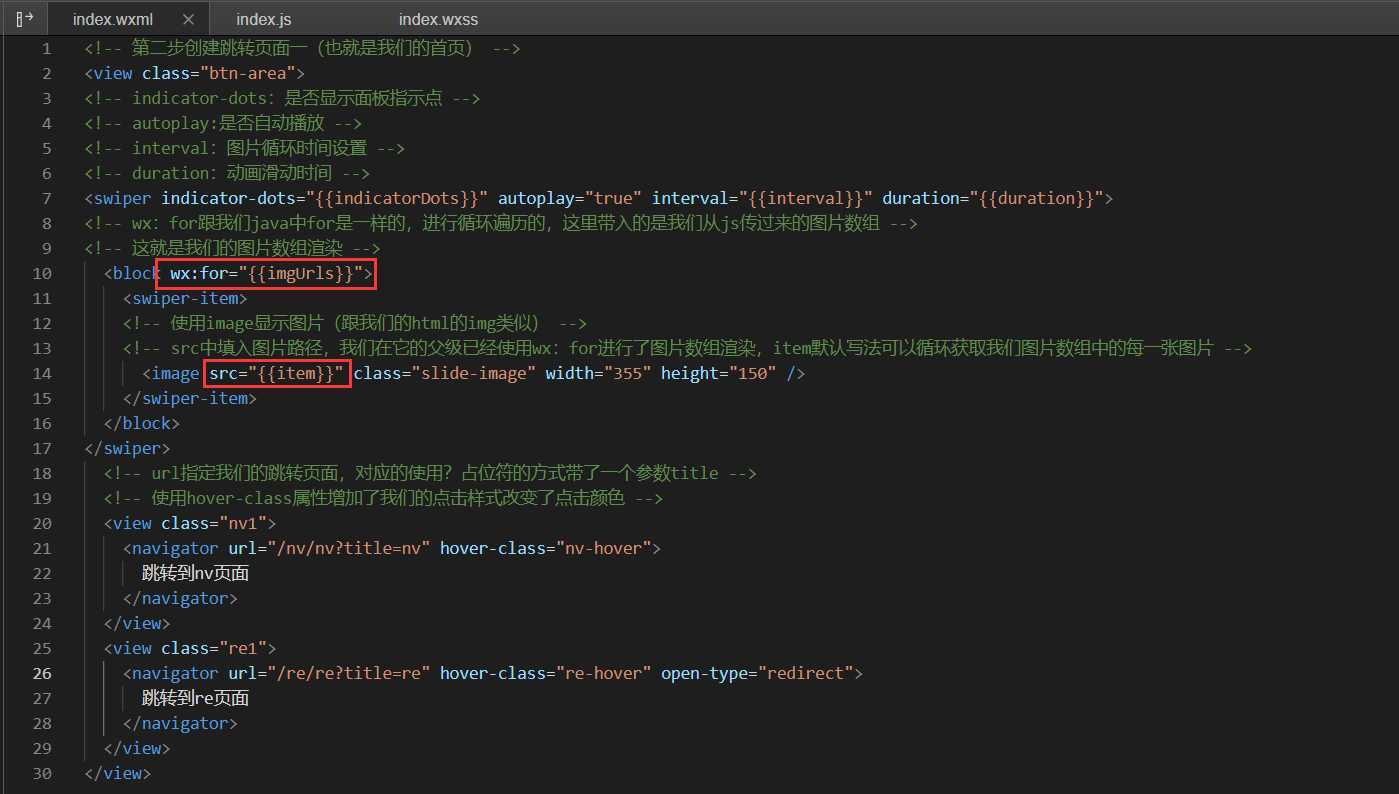Click the autoplay="true" attribute
This screenshot has width=1399, height=794.
point(570,198)
